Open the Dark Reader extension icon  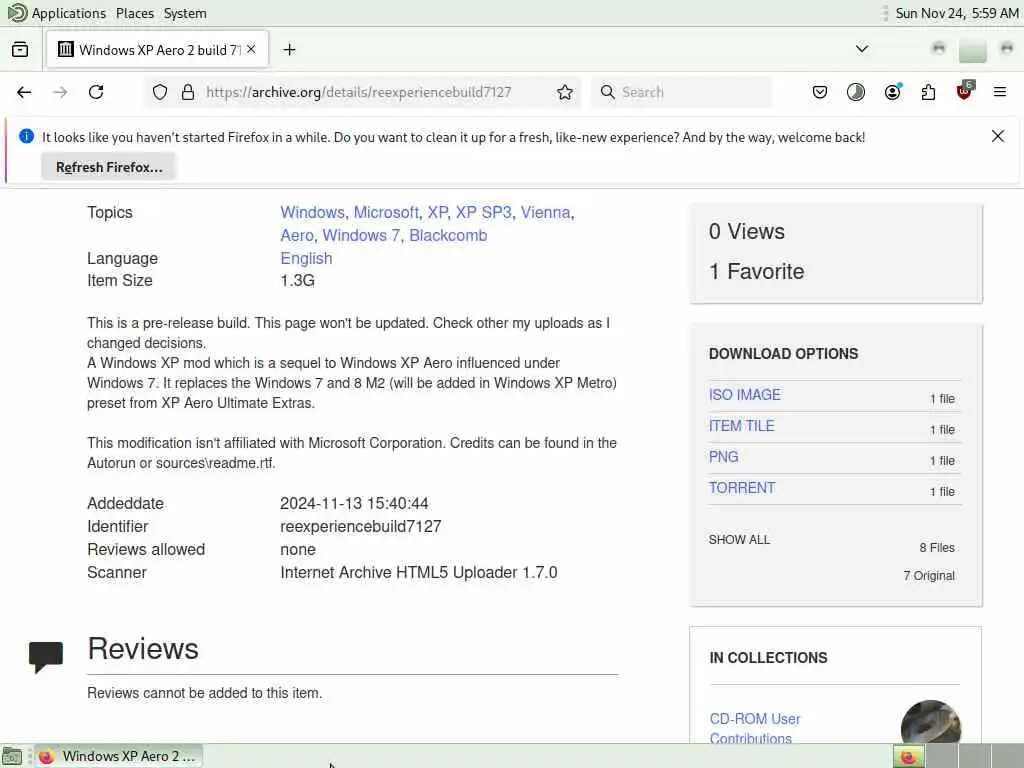coord(856,92)
